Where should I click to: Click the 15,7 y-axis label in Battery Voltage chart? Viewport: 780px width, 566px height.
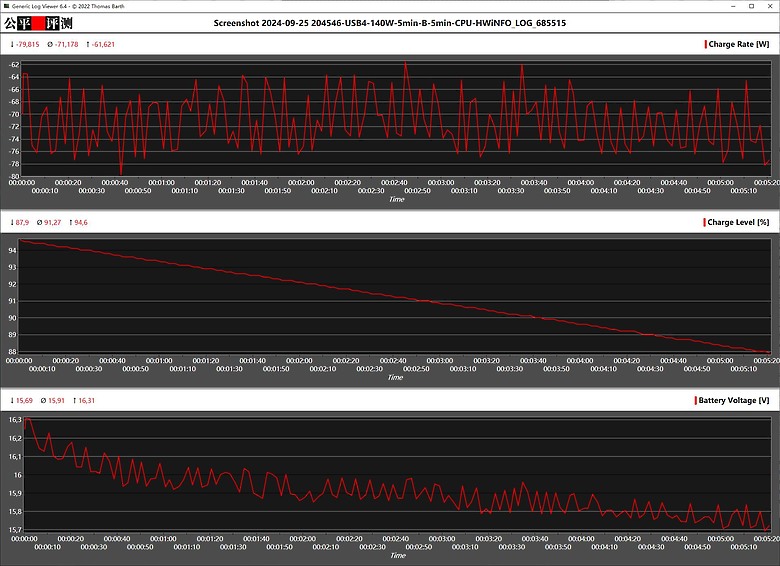tap(15, 530)
